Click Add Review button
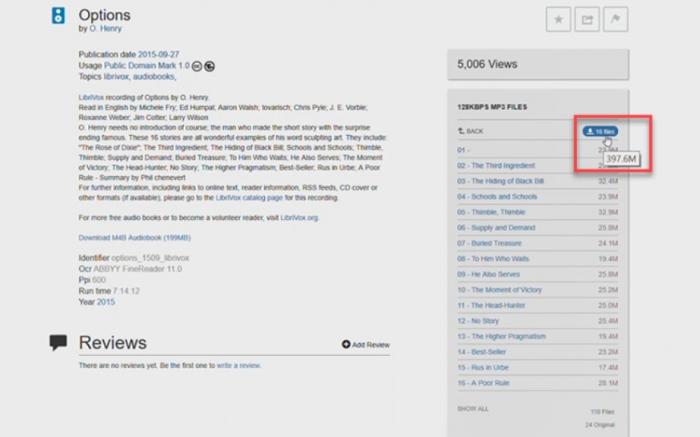This screenshot has height=437, width=700. [366, 345]
